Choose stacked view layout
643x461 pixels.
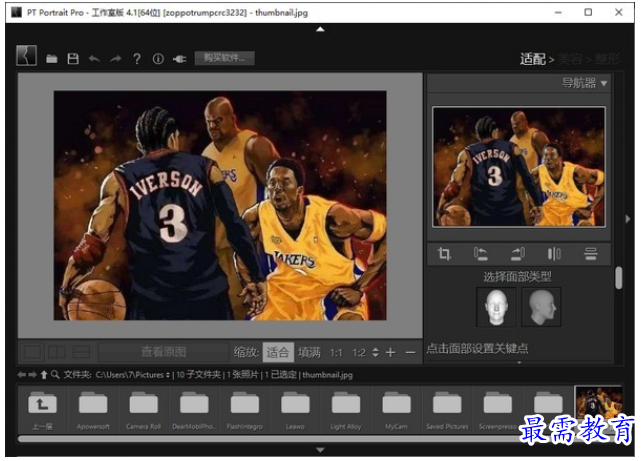pyautogui.click(x=81, y=352)
